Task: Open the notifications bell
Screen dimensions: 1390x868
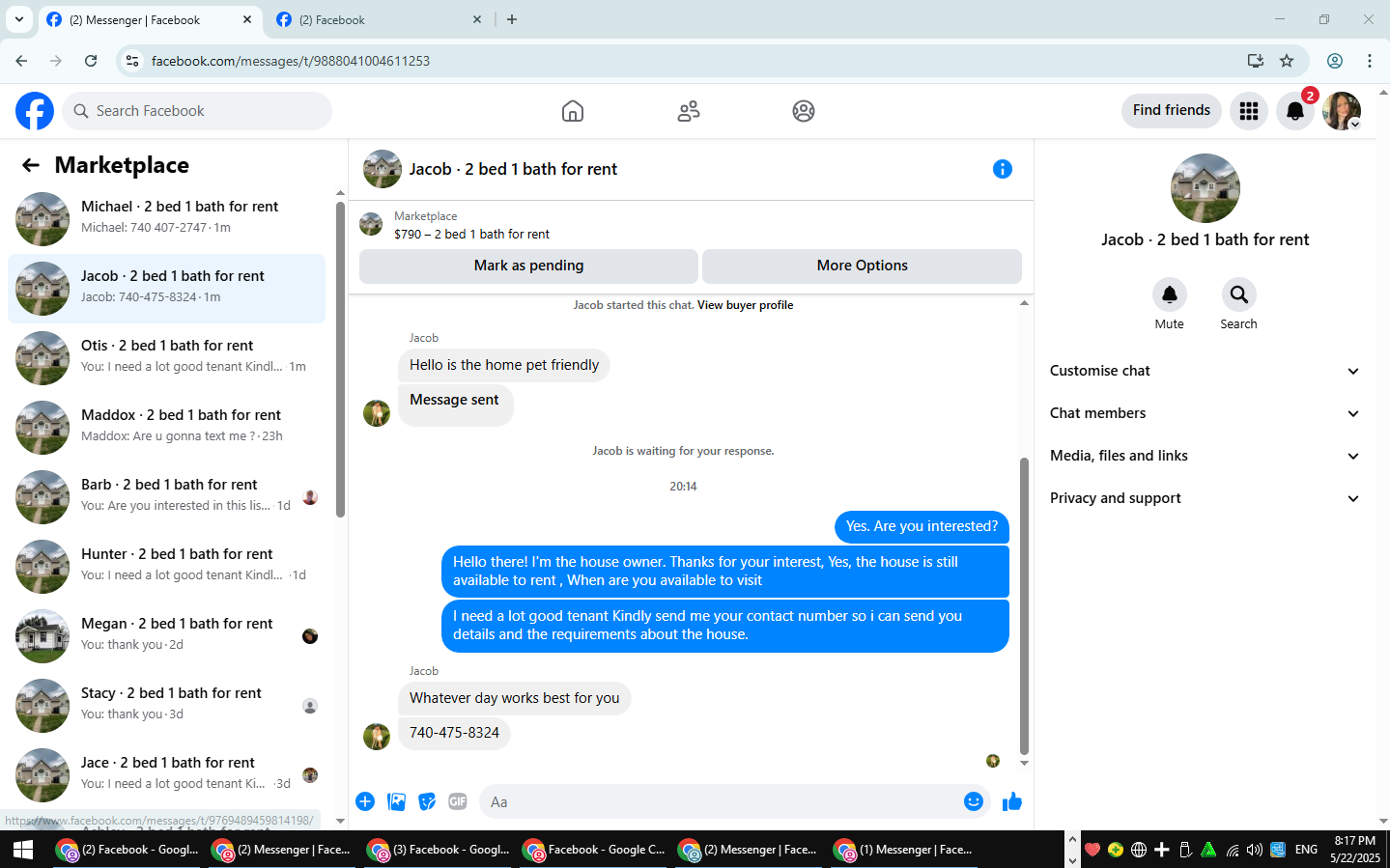Action: pyautogui.click(x=1295, y=111)
